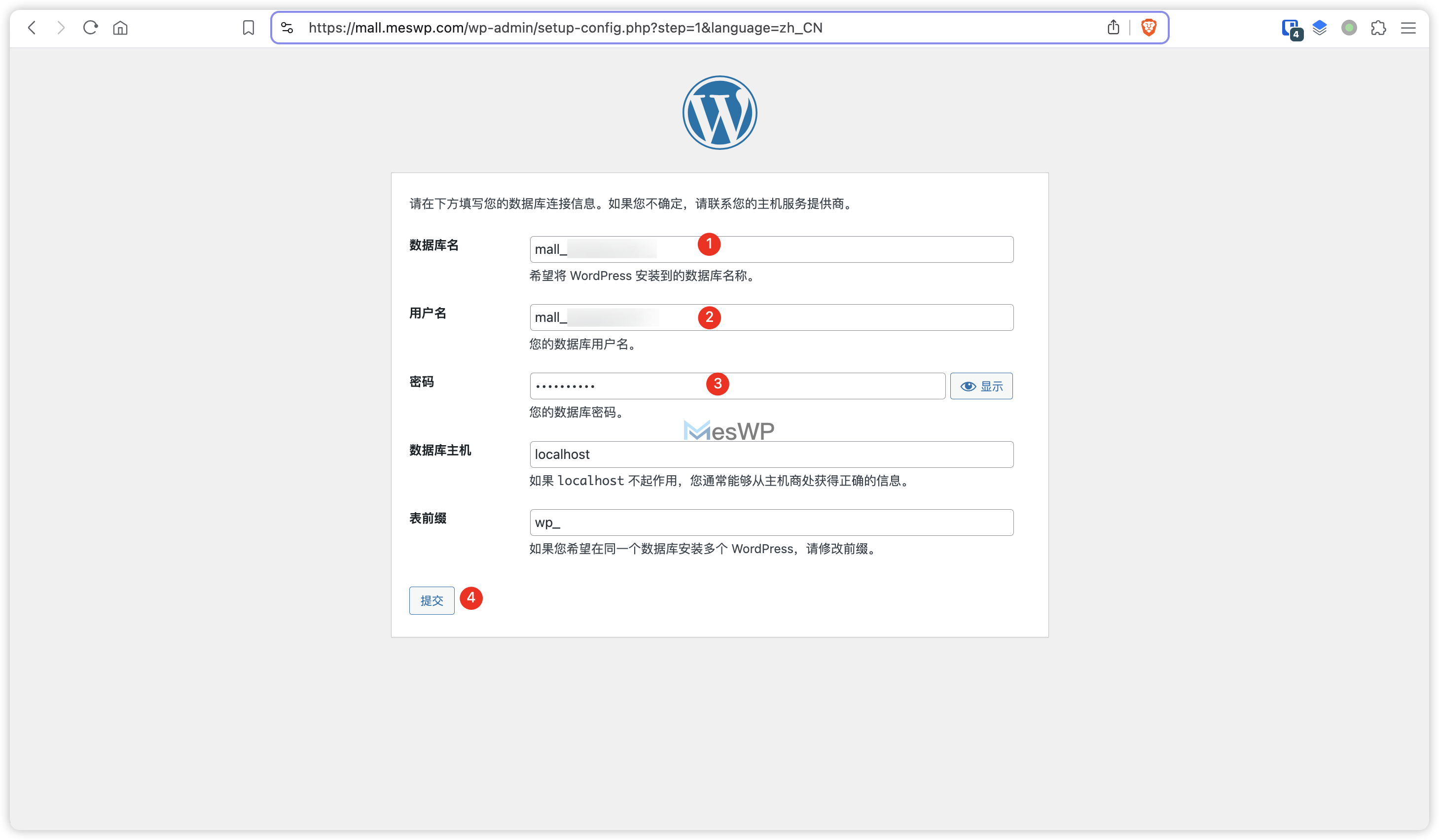The image size is (1439, 840).
Task: Open site settings icon in address bar
Action: pos(287,28)
